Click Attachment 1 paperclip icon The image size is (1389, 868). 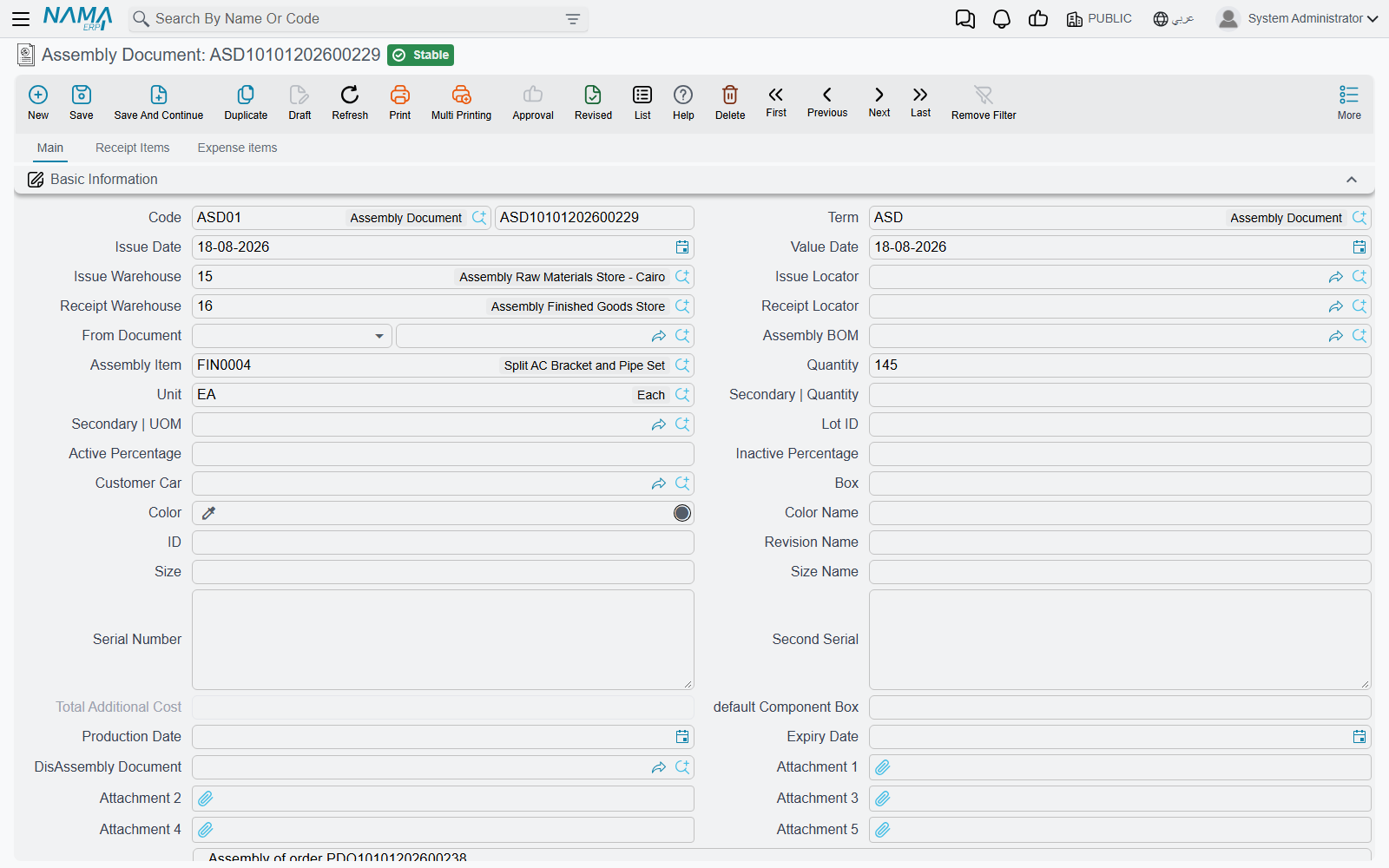click(x=883, y=767)
